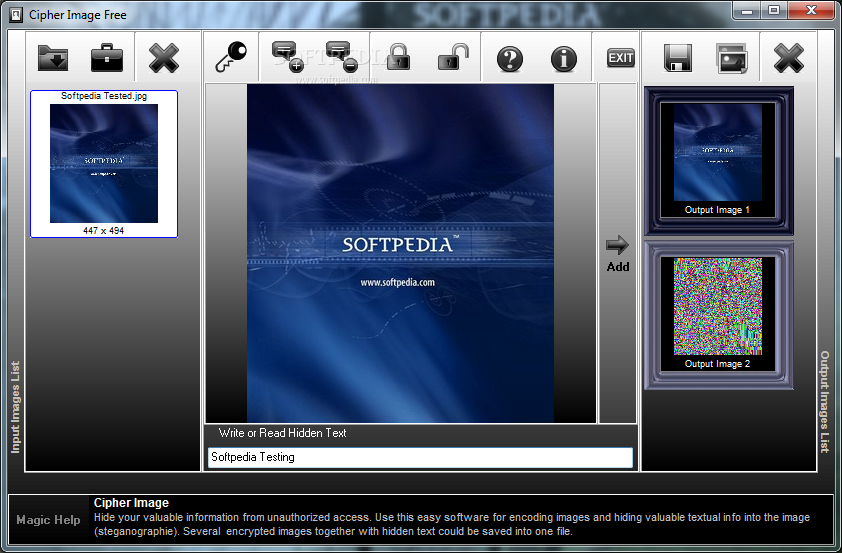This screenshot has height=553, width=842.
Task: Set password using the key icon
Action: pyautogui.click(x=231, y=57)
